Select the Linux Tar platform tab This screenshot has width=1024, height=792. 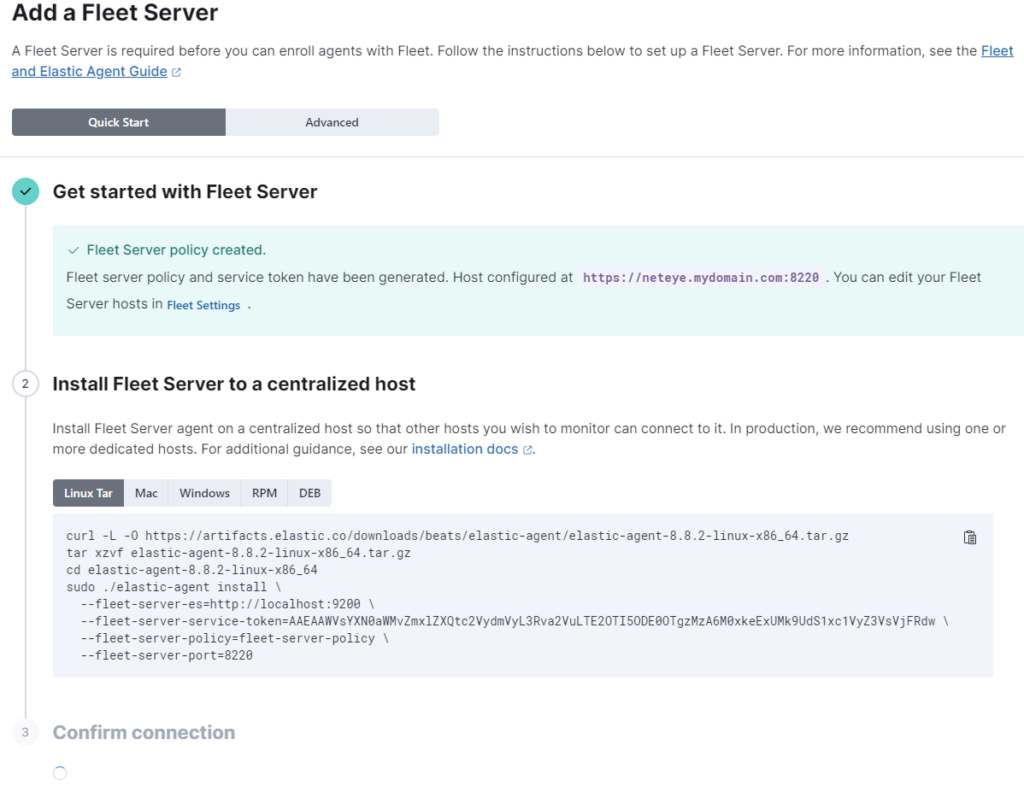click(x=88, y=493)
